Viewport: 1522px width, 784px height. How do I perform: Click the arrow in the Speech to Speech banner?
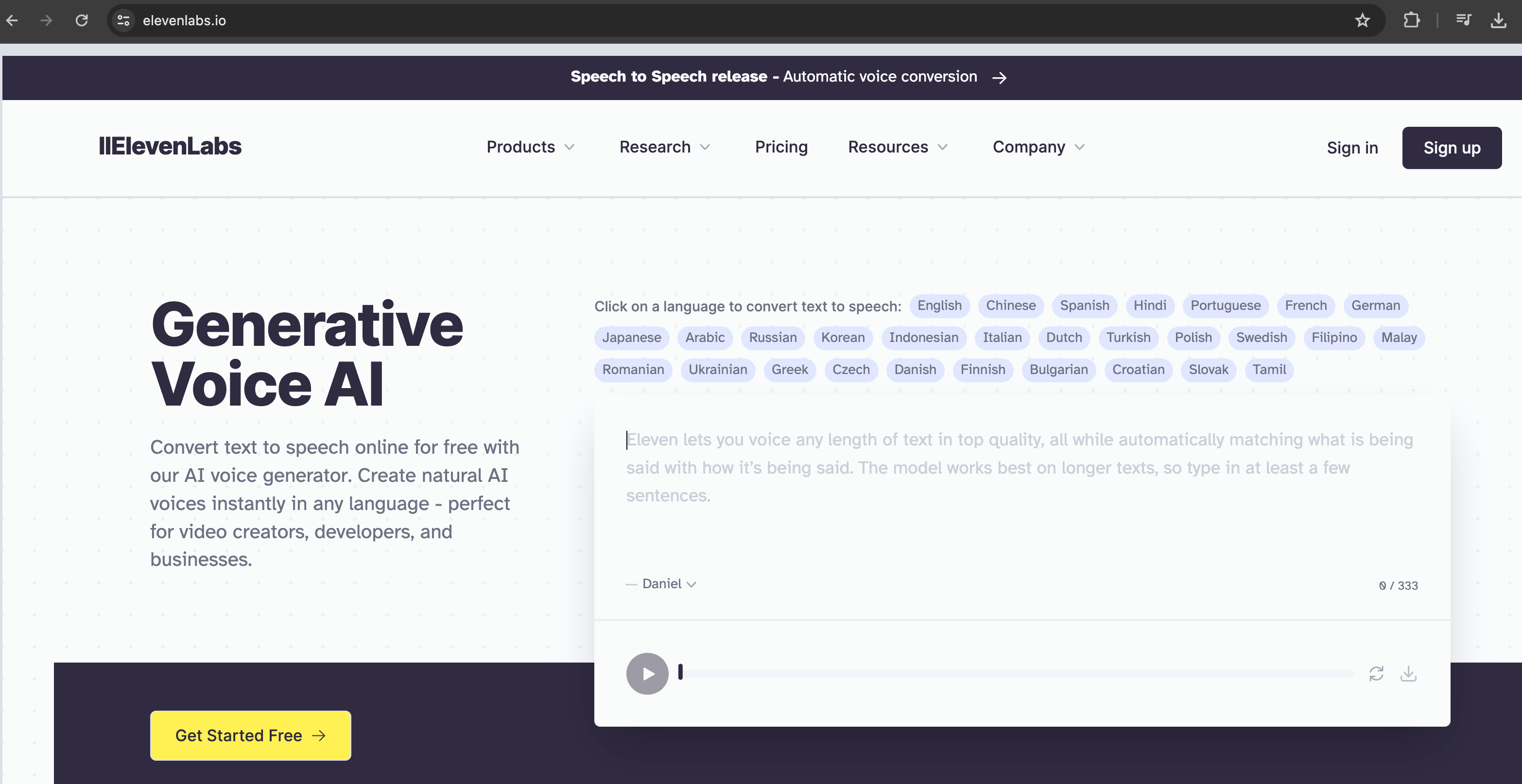(999, 77)
